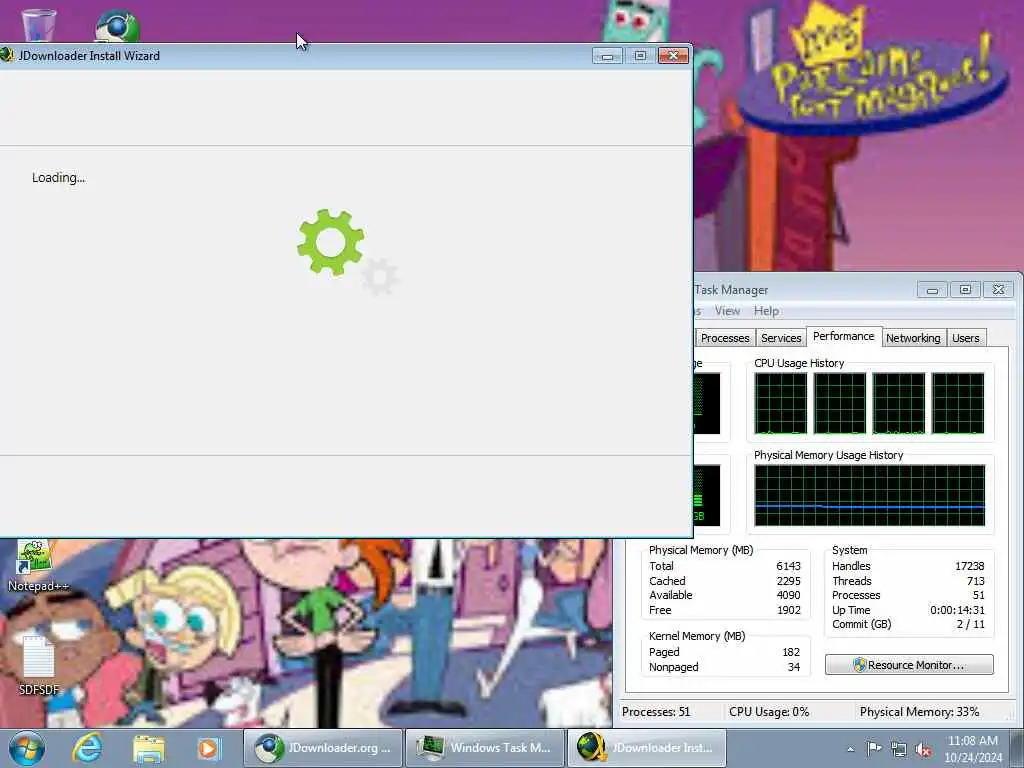Click Physical Memory Usage History graph

[869, 495]
